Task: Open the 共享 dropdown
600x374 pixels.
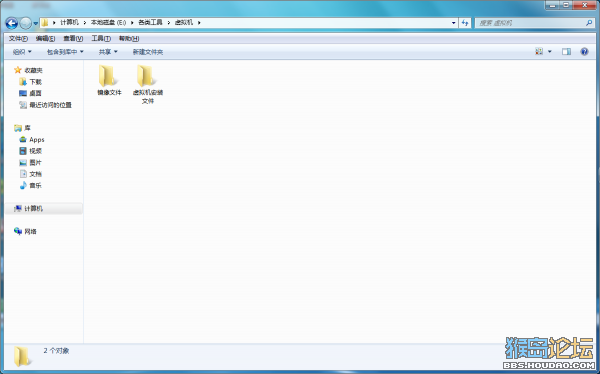Action: pos(108,52)
